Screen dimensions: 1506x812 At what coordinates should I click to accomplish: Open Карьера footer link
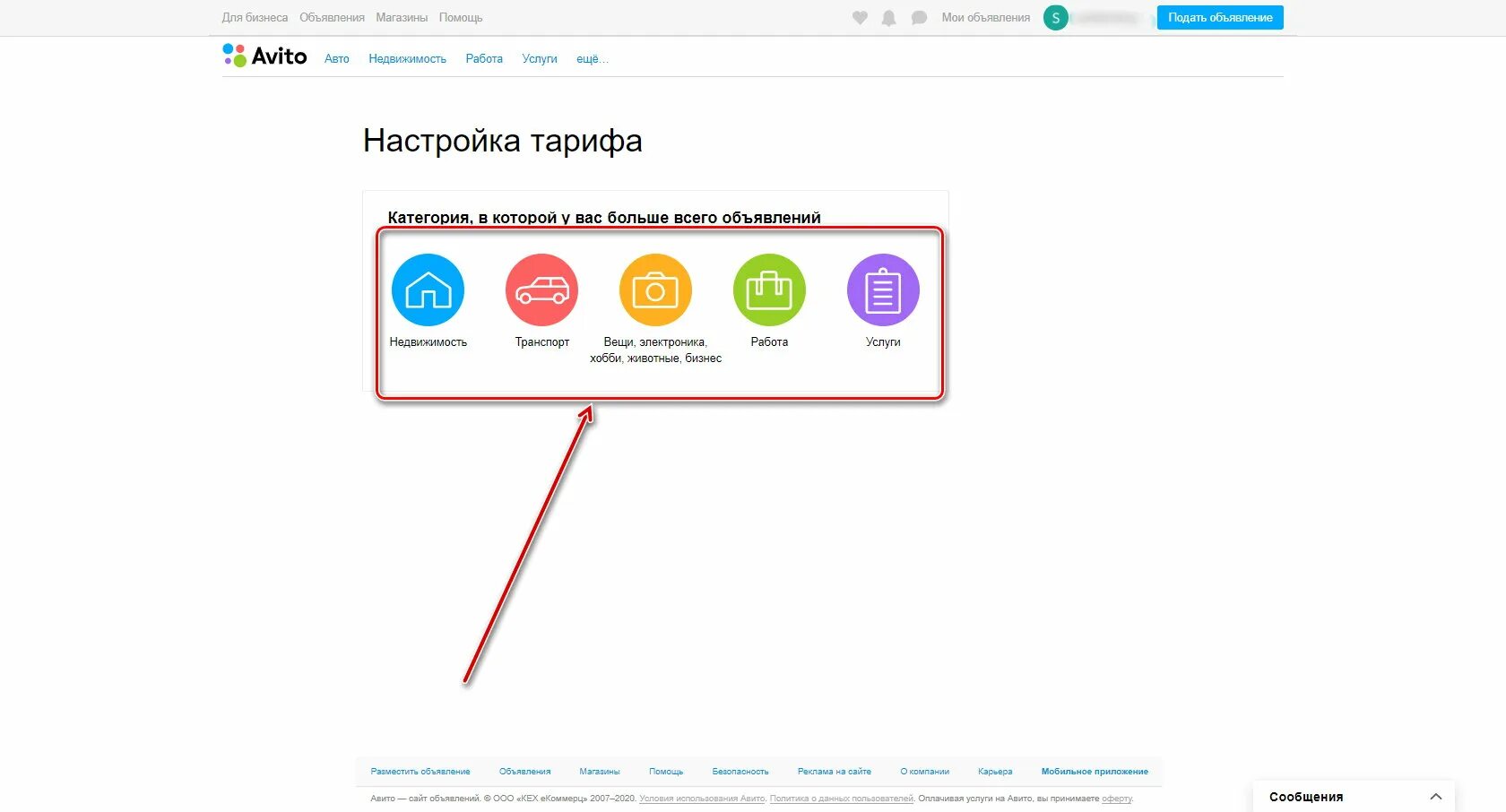point(995,772)
